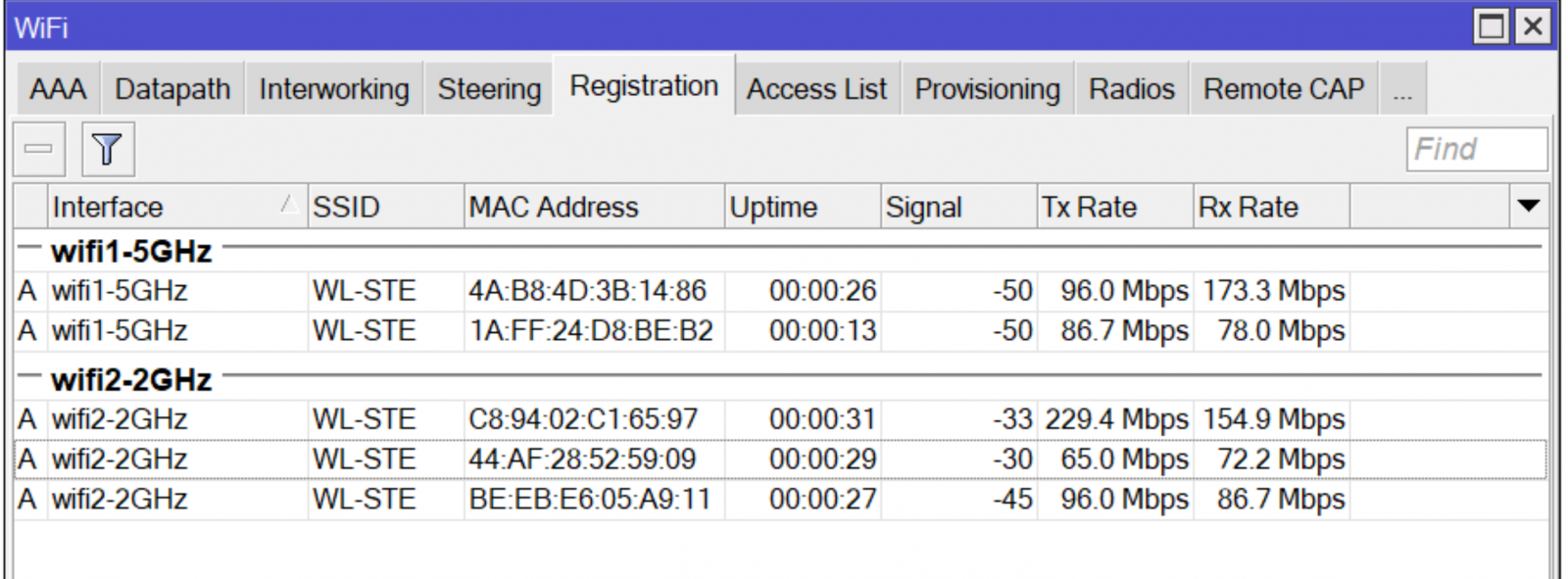Switch to the Access List tab
The image size is (1568, 579).
816,89
